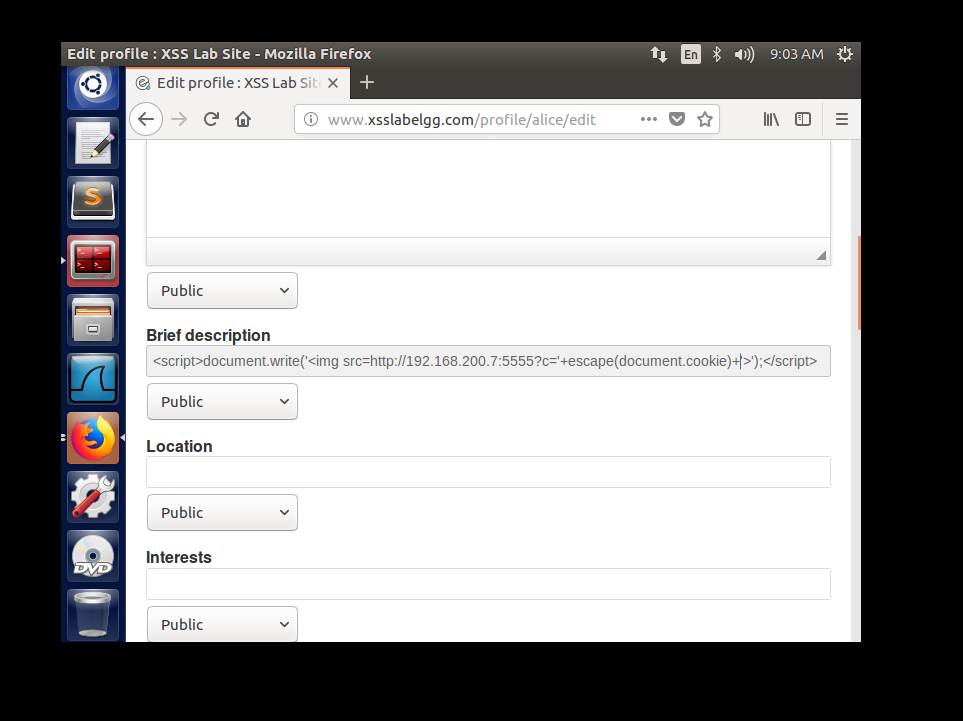Image resolution: width=963 pixels, height=721 pixels.
Task: Expand Public dropdown under Interests
Action: pos(222,624)
